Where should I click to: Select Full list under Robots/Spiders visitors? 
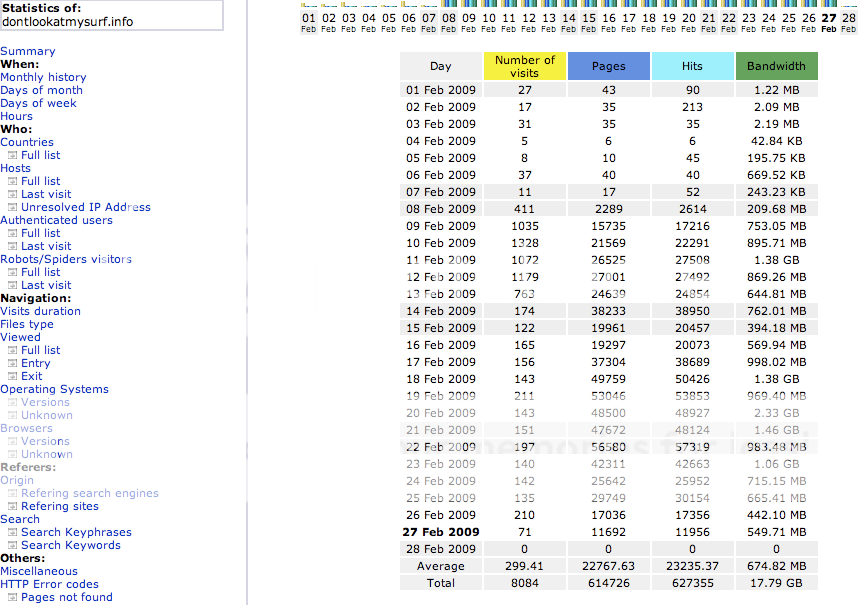pyautogui.click(x=40, y=273)
